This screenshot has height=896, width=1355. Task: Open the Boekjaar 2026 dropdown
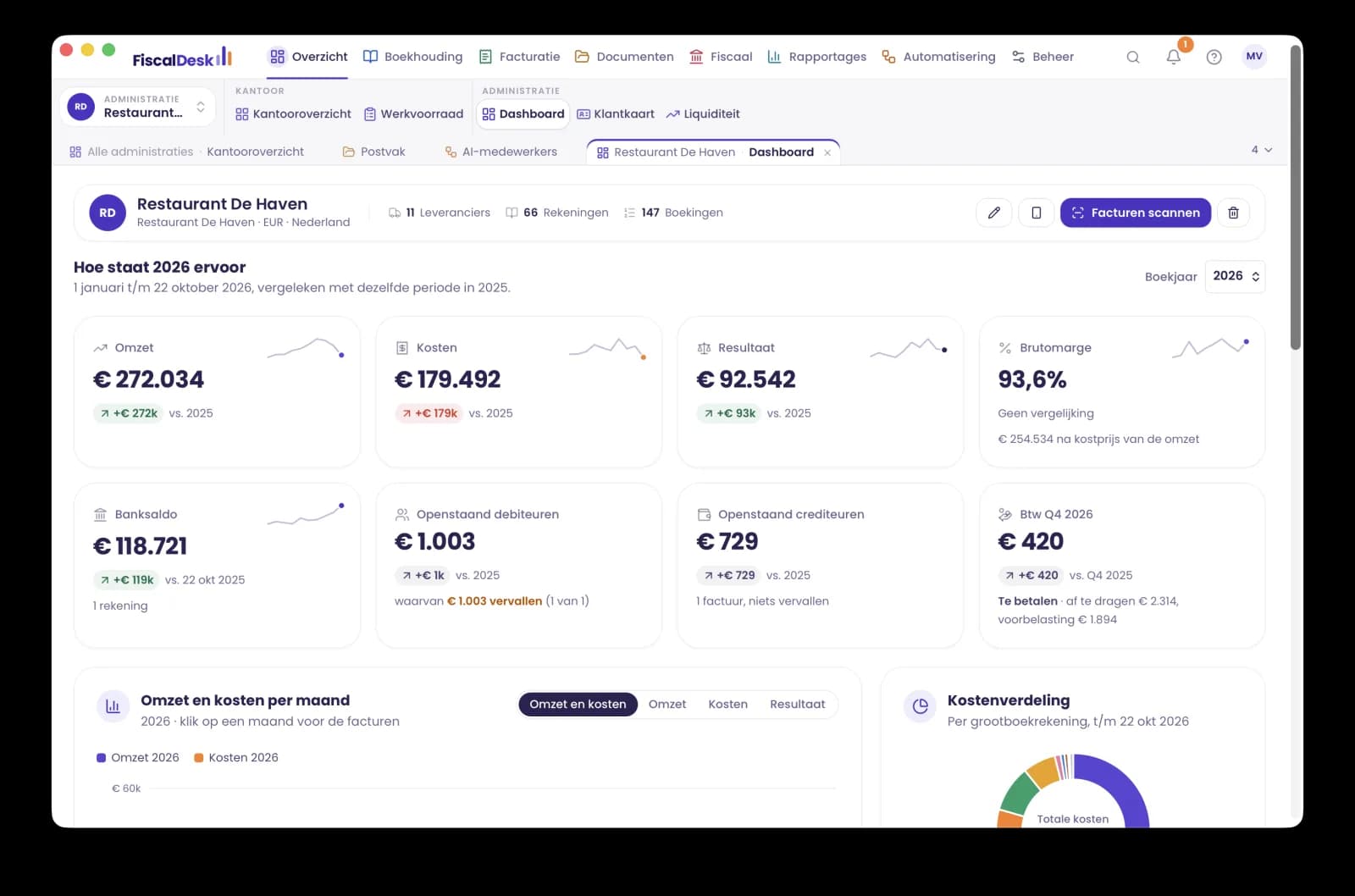1236,276
